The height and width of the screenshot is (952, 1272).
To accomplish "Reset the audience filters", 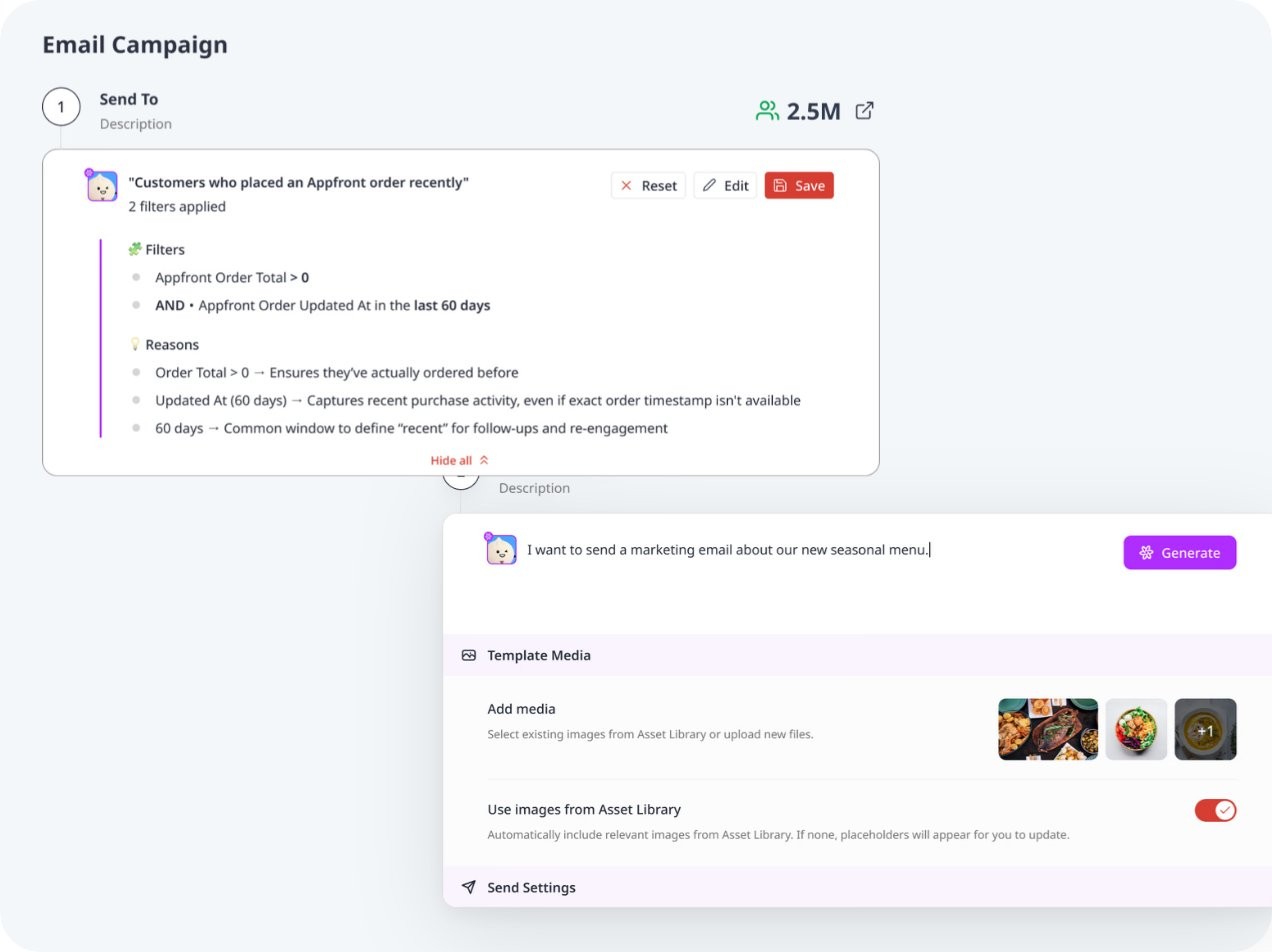I will (x=648, y=185).
